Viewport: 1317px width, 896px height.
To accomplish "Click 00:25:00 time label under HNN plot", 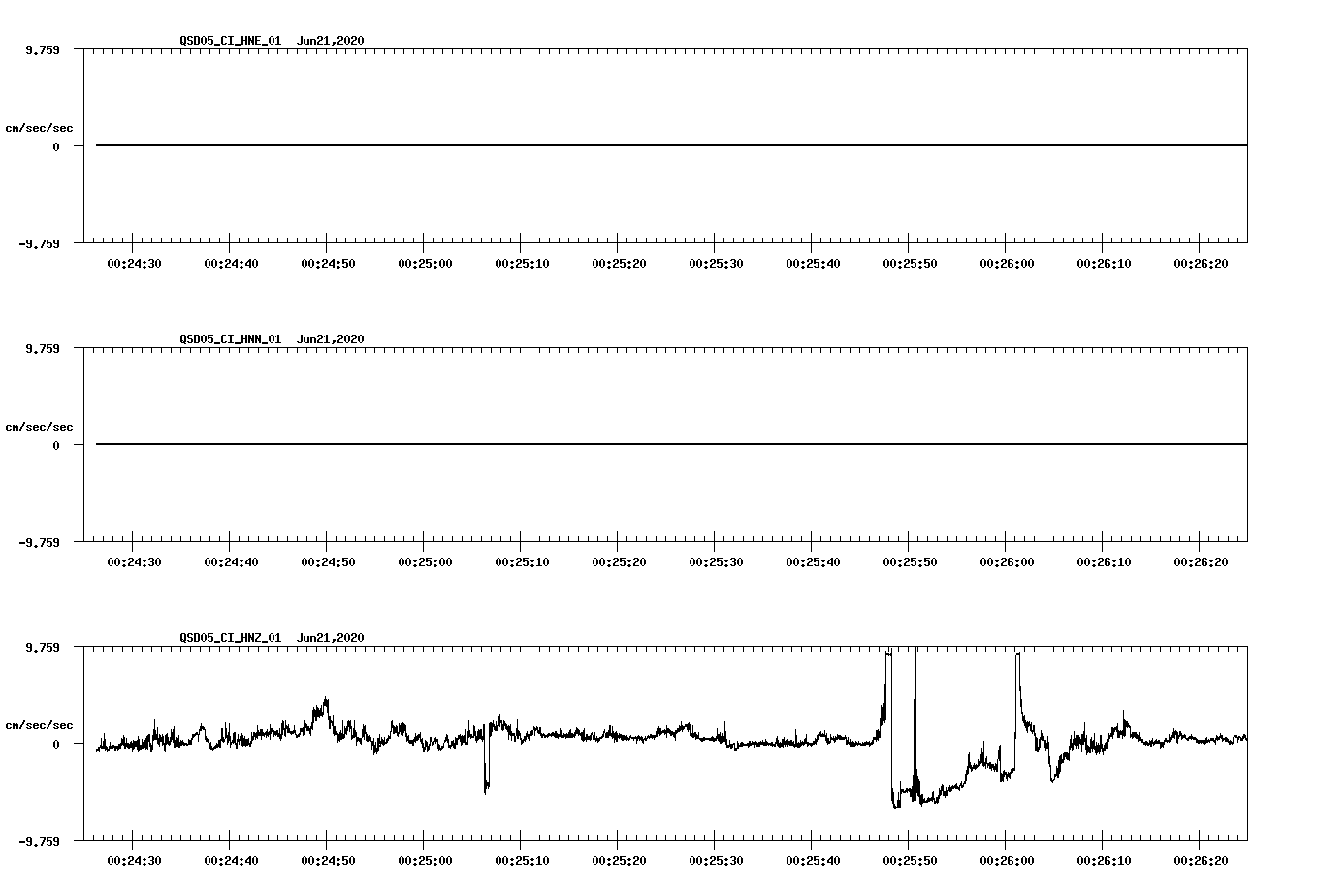I will [x=425, y=562].
